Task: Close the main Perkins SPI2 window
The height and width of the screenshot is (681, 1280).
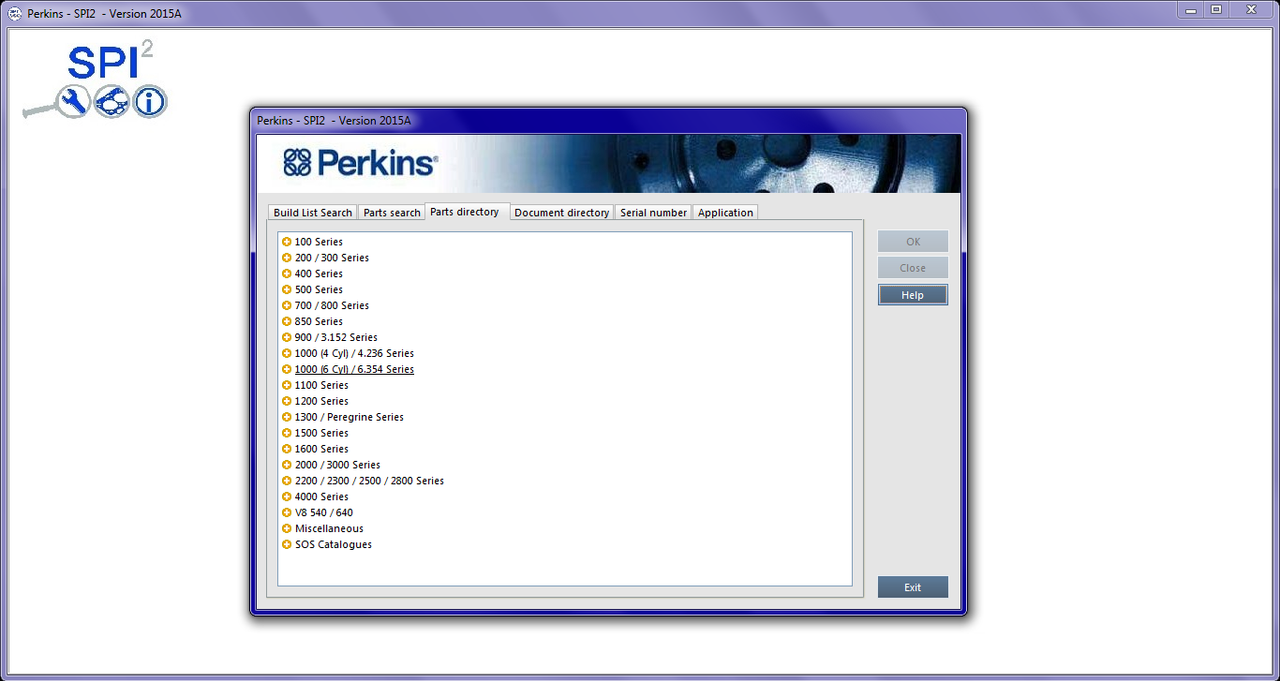Action: point(1251,10)
